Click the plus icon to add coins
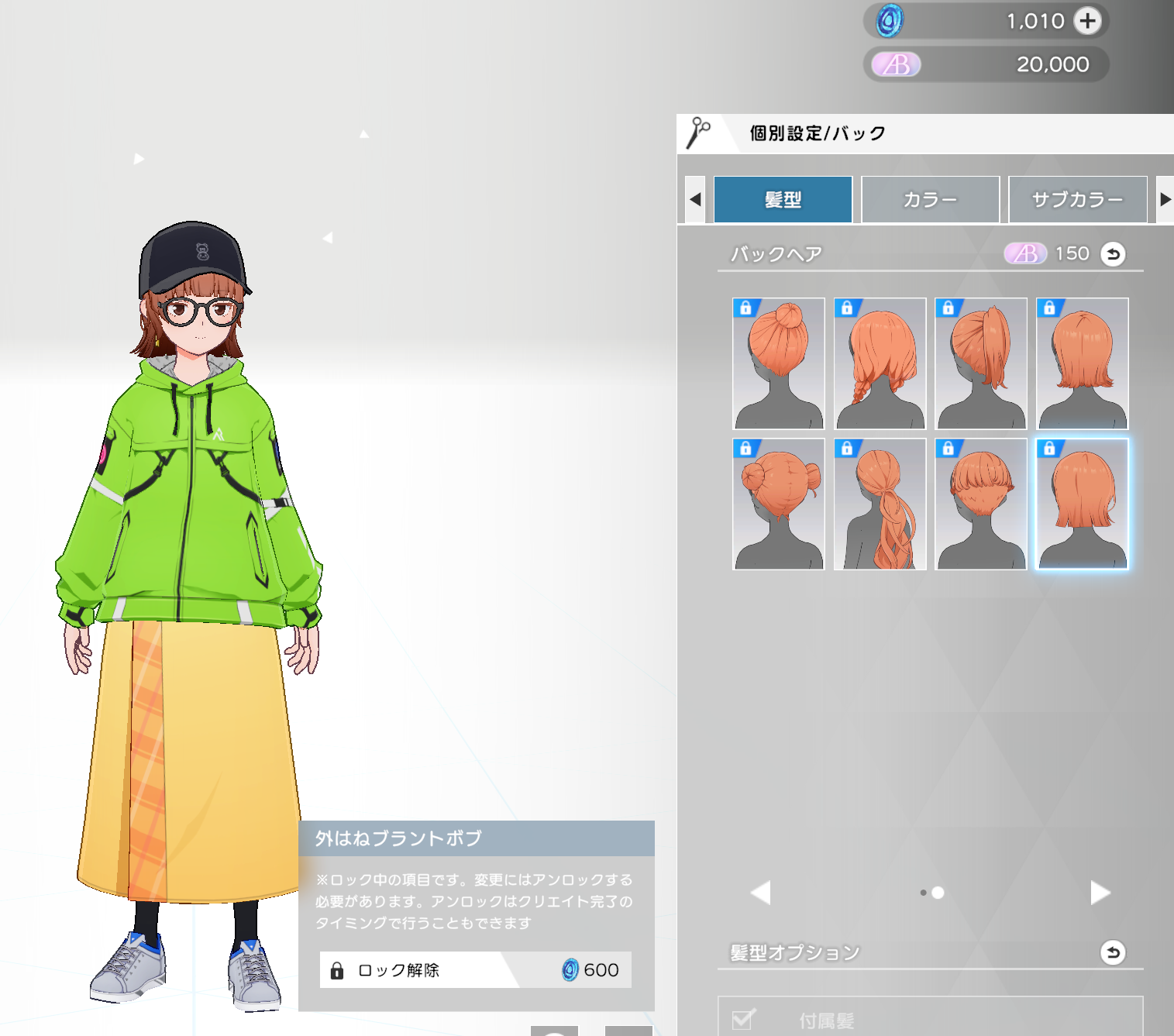 coord(1087,21)
